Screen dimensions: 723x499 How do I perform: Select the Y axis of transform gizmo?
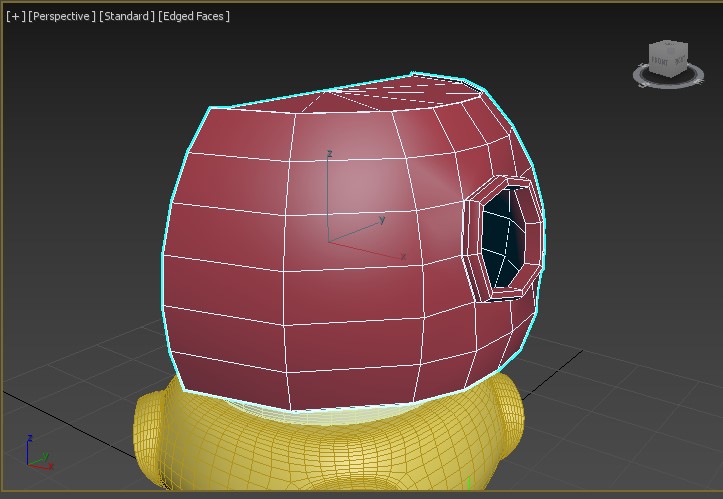coord(370,226)
